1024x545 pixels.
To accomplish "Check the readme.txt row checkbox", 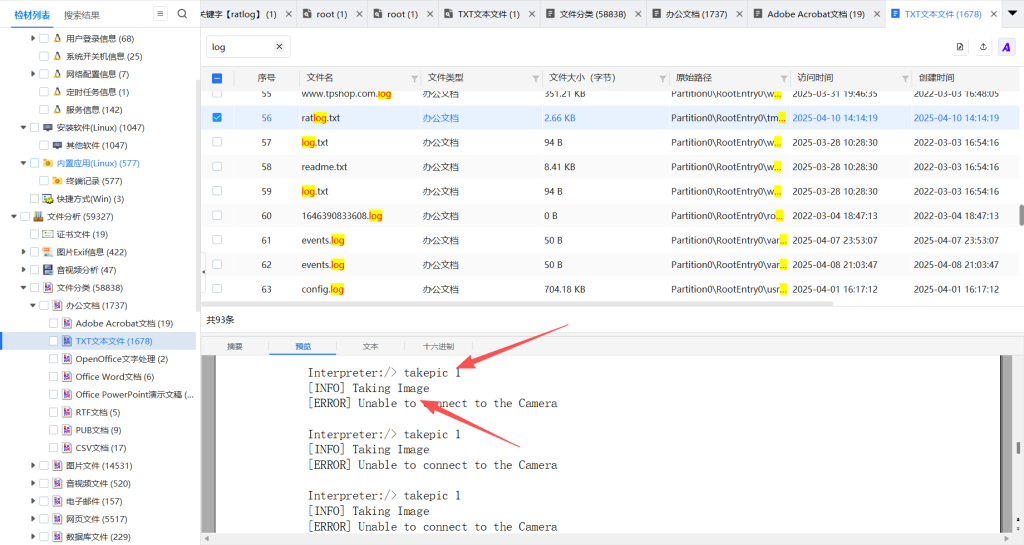I will coord(217,167).
